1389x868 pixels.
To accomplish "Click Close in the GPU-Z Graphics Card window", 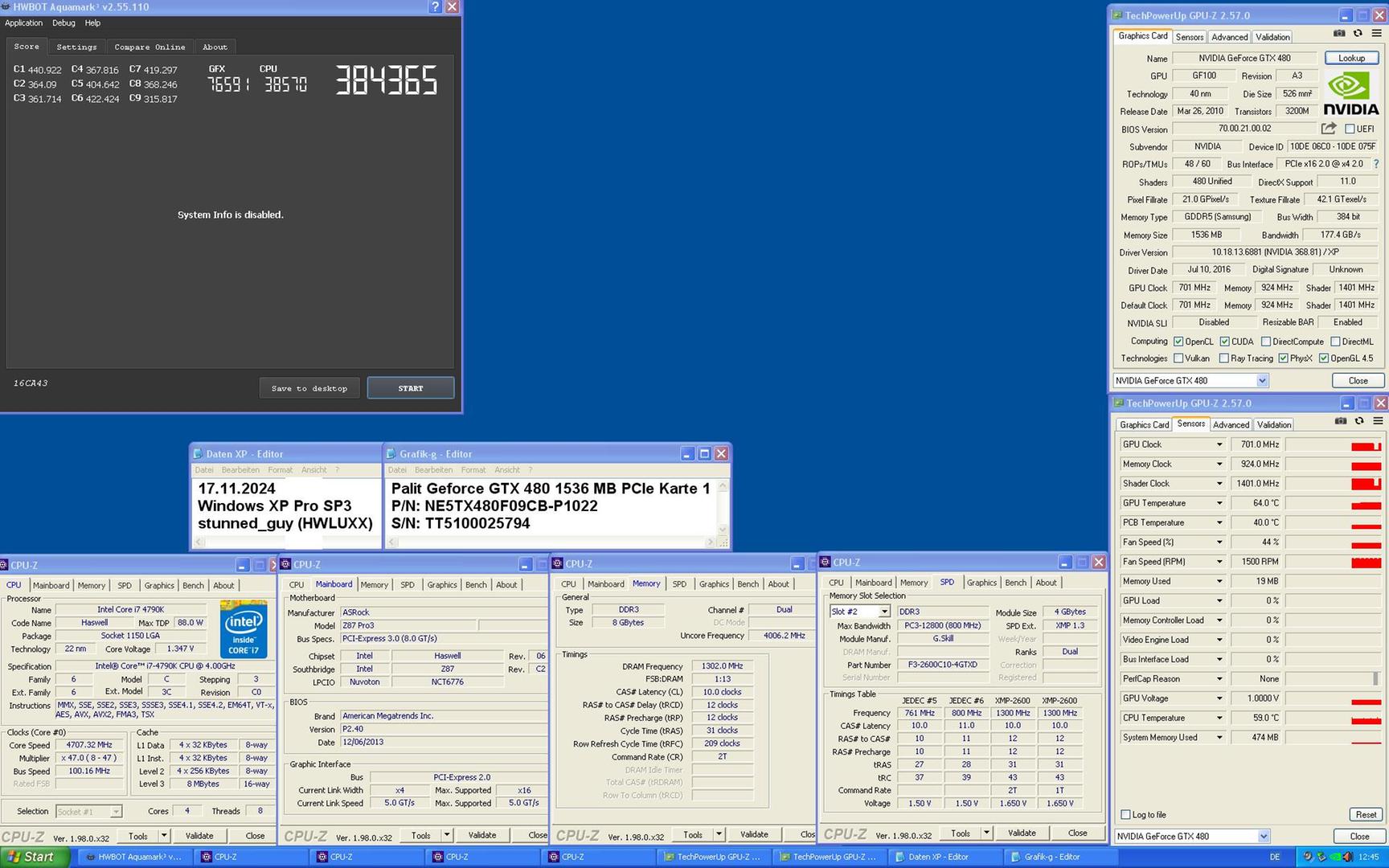I will 1358,381.
